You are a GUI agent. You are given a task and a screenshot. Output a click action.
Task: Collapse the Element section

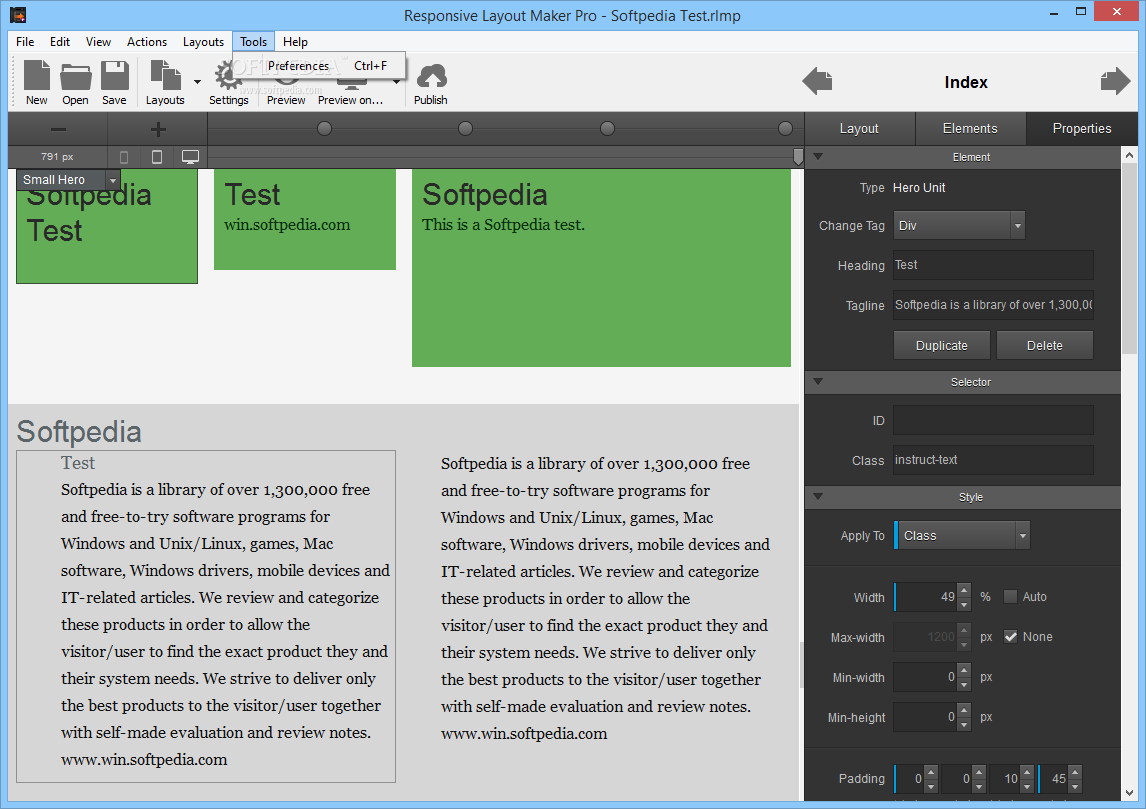(x=818, y=156)
